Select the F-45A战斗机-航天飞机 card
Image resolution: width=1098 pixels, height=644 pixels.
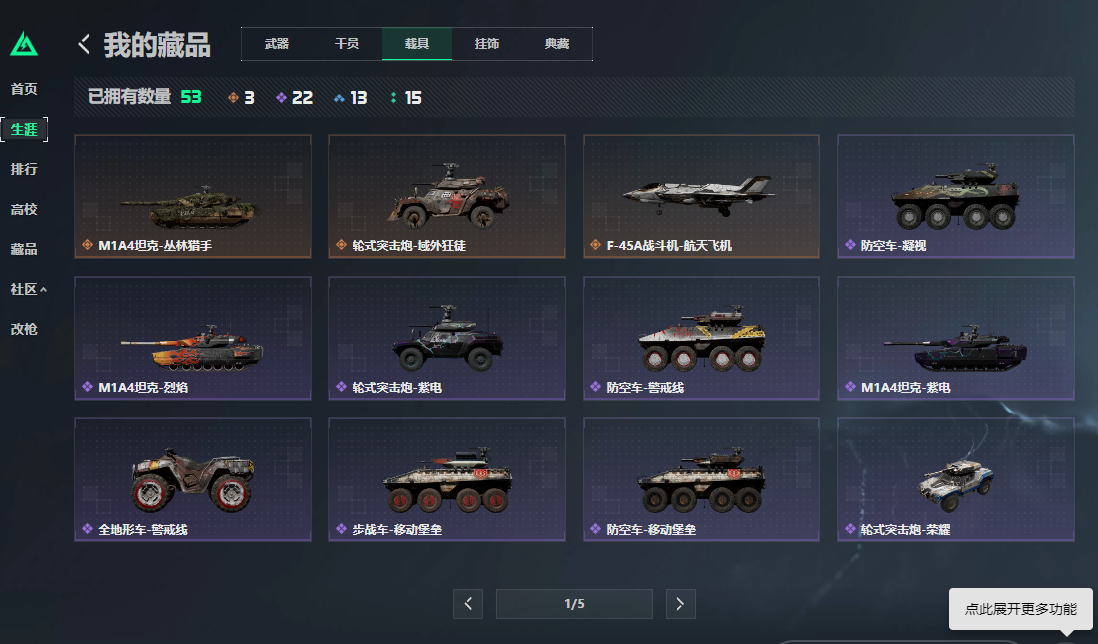701,197
